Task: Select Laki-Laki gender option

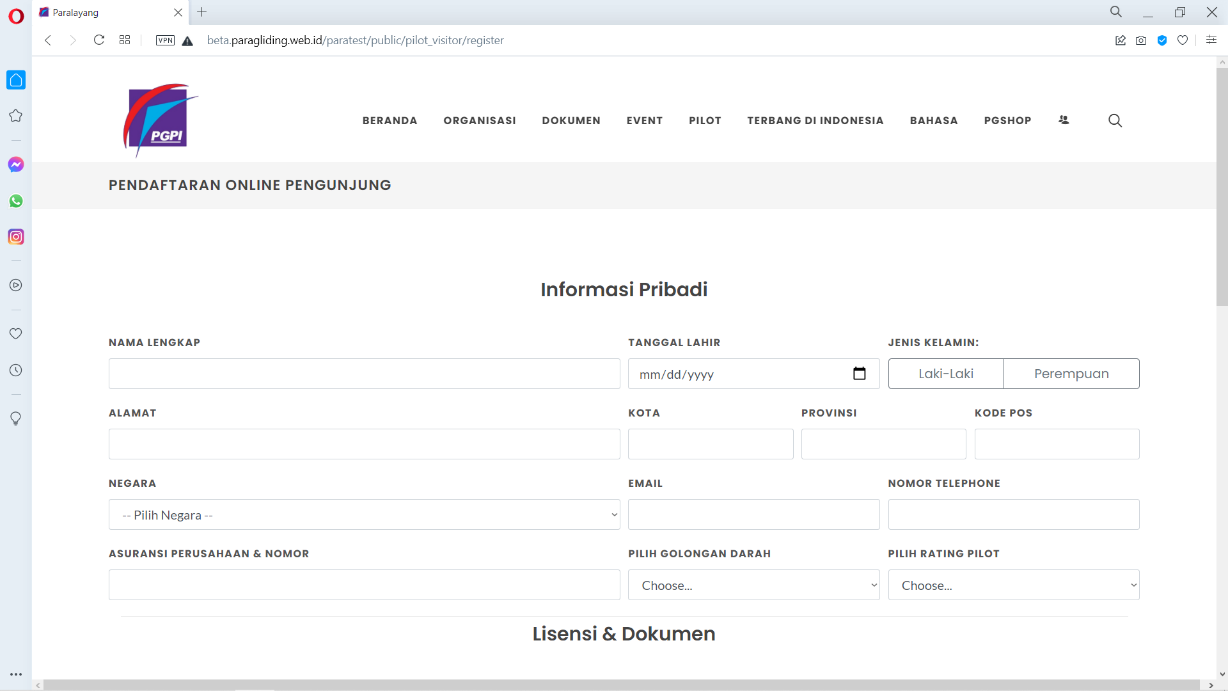Action: point(946,374)
